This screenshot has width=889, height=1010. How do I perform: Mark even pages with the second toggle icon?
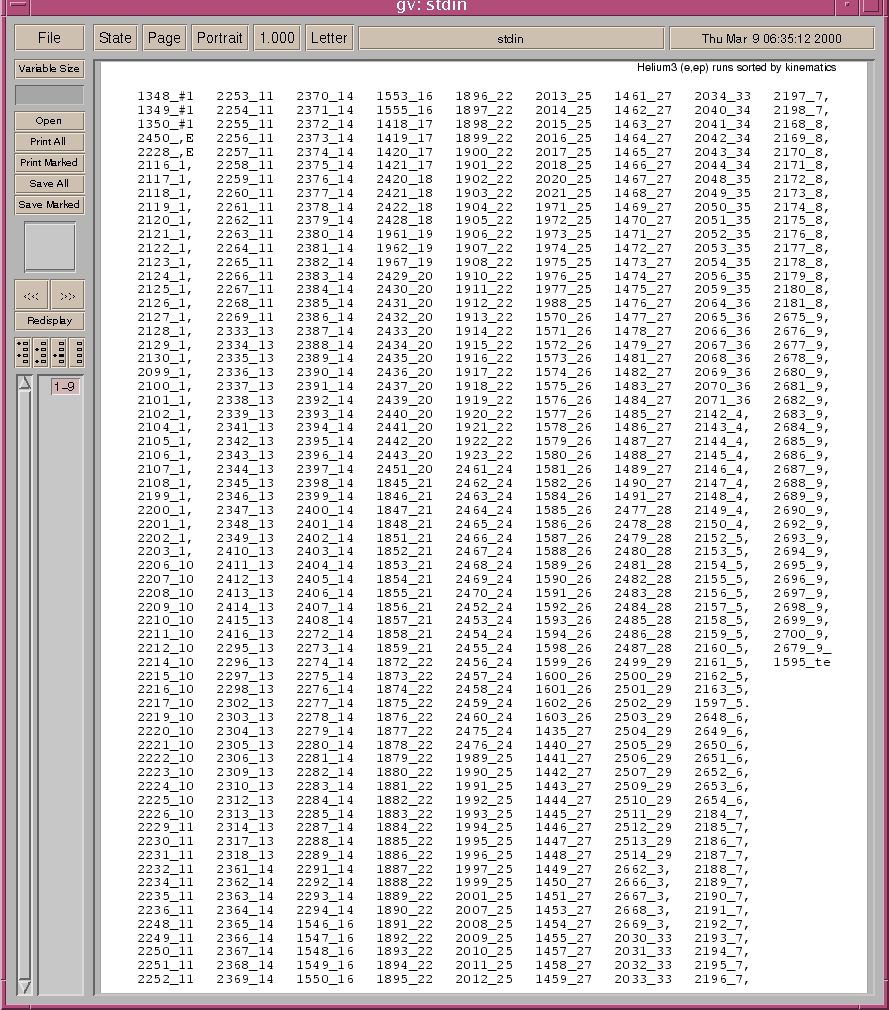[41, 352]
